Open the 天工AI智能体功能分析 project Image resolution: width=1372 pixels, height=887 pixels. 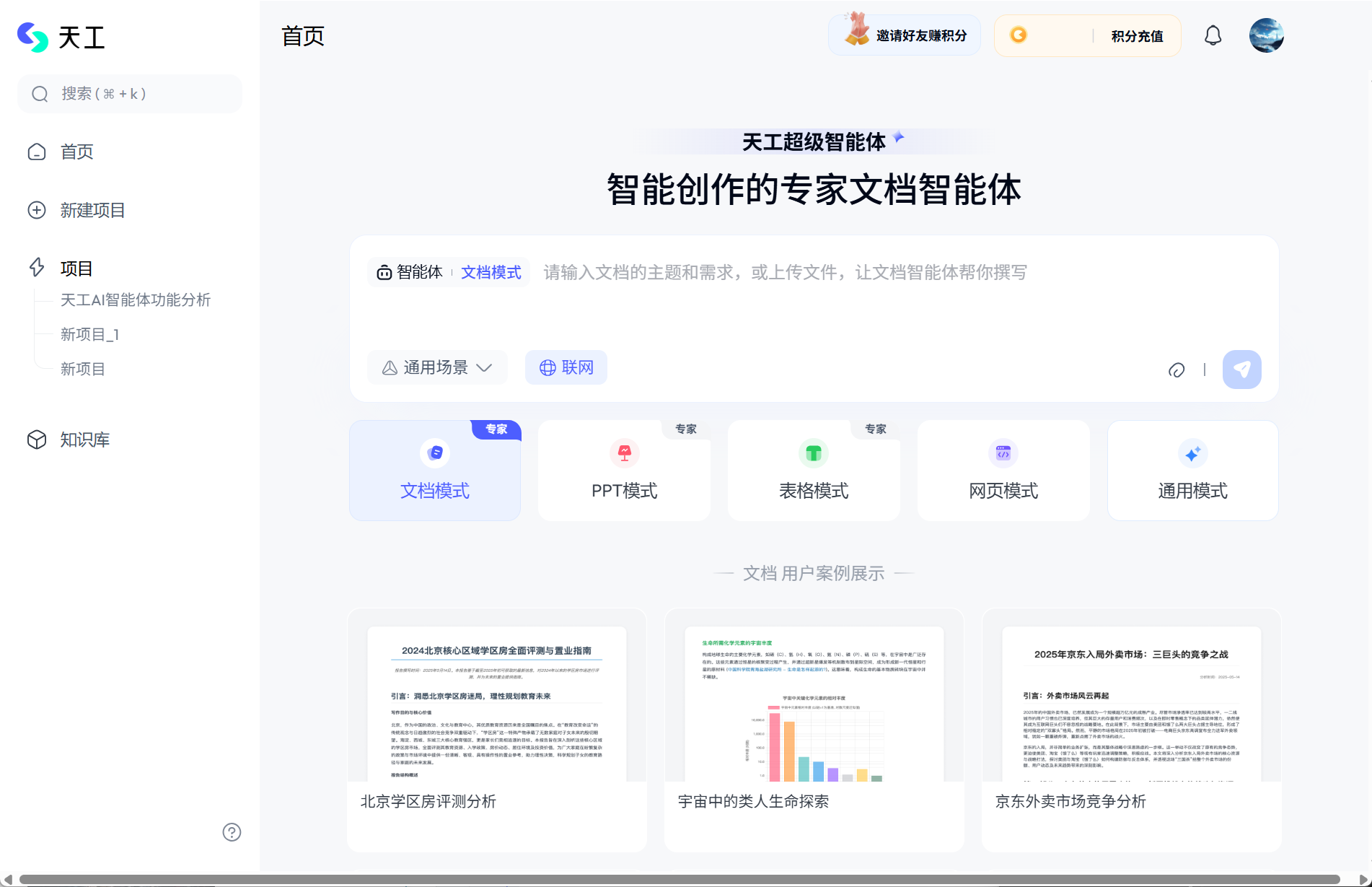(x=136, y=300)
